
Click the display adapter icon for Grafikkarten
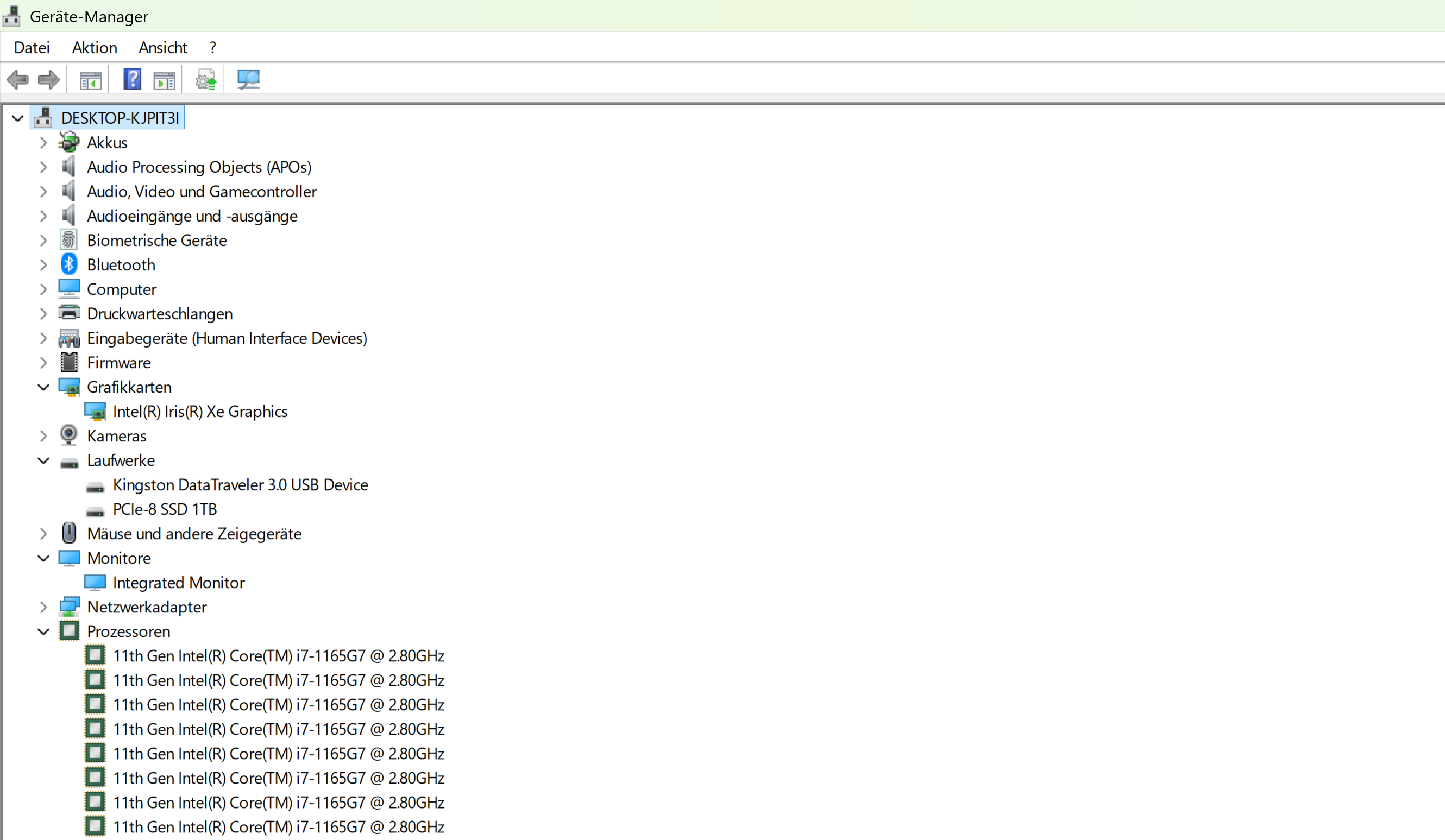point(69,387)
